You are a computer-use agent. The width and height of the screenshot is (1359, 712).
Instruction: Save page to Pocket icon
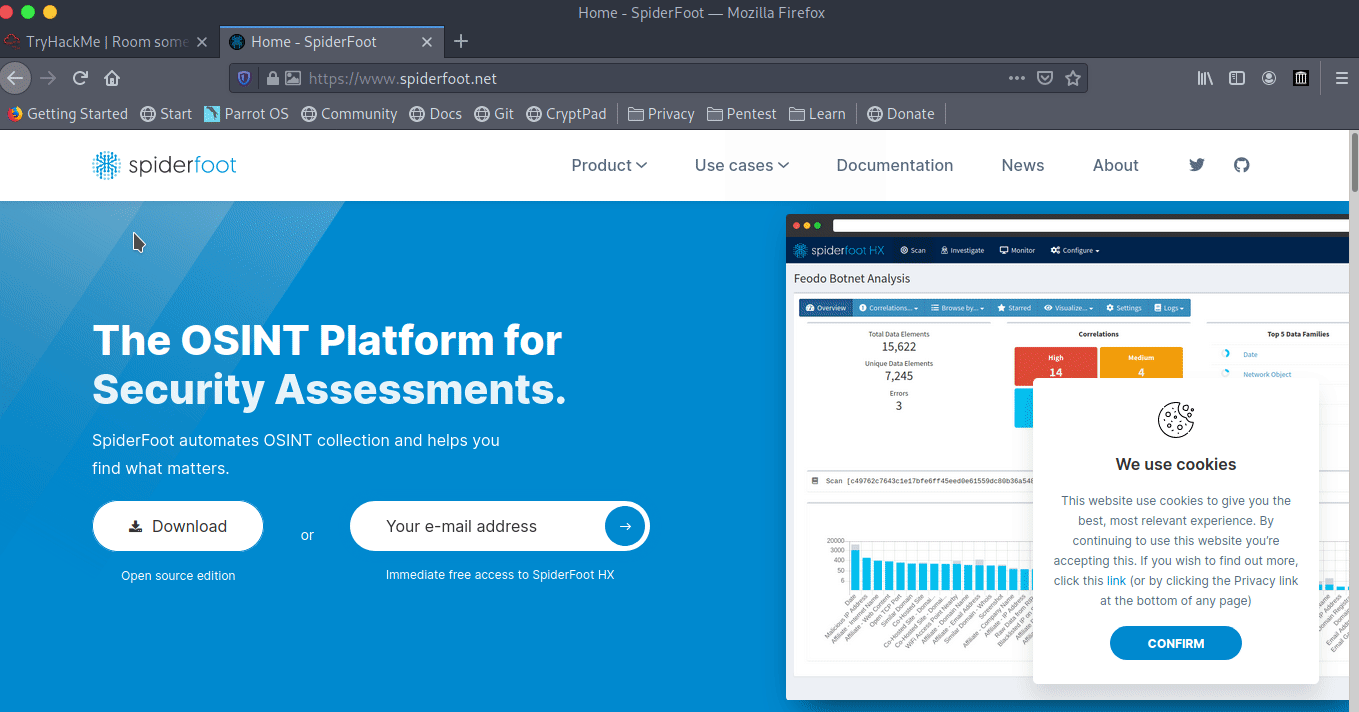[x=1045, y=78]
